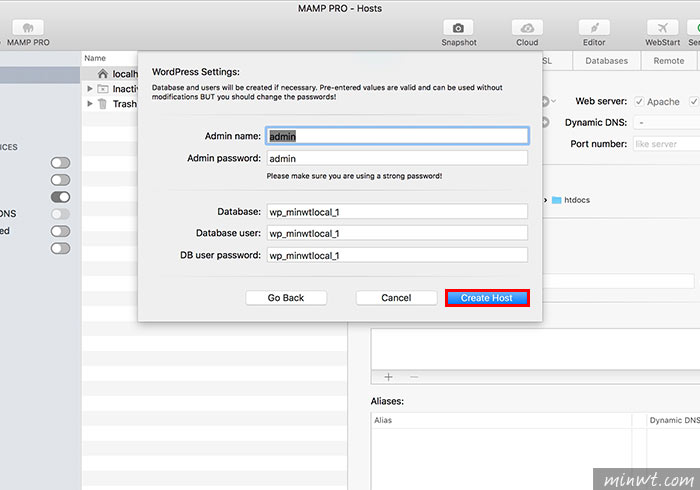The height and width of the screenshot is (490, 700).
Task: Expand the Trash group
Action: tap(90, 104)
